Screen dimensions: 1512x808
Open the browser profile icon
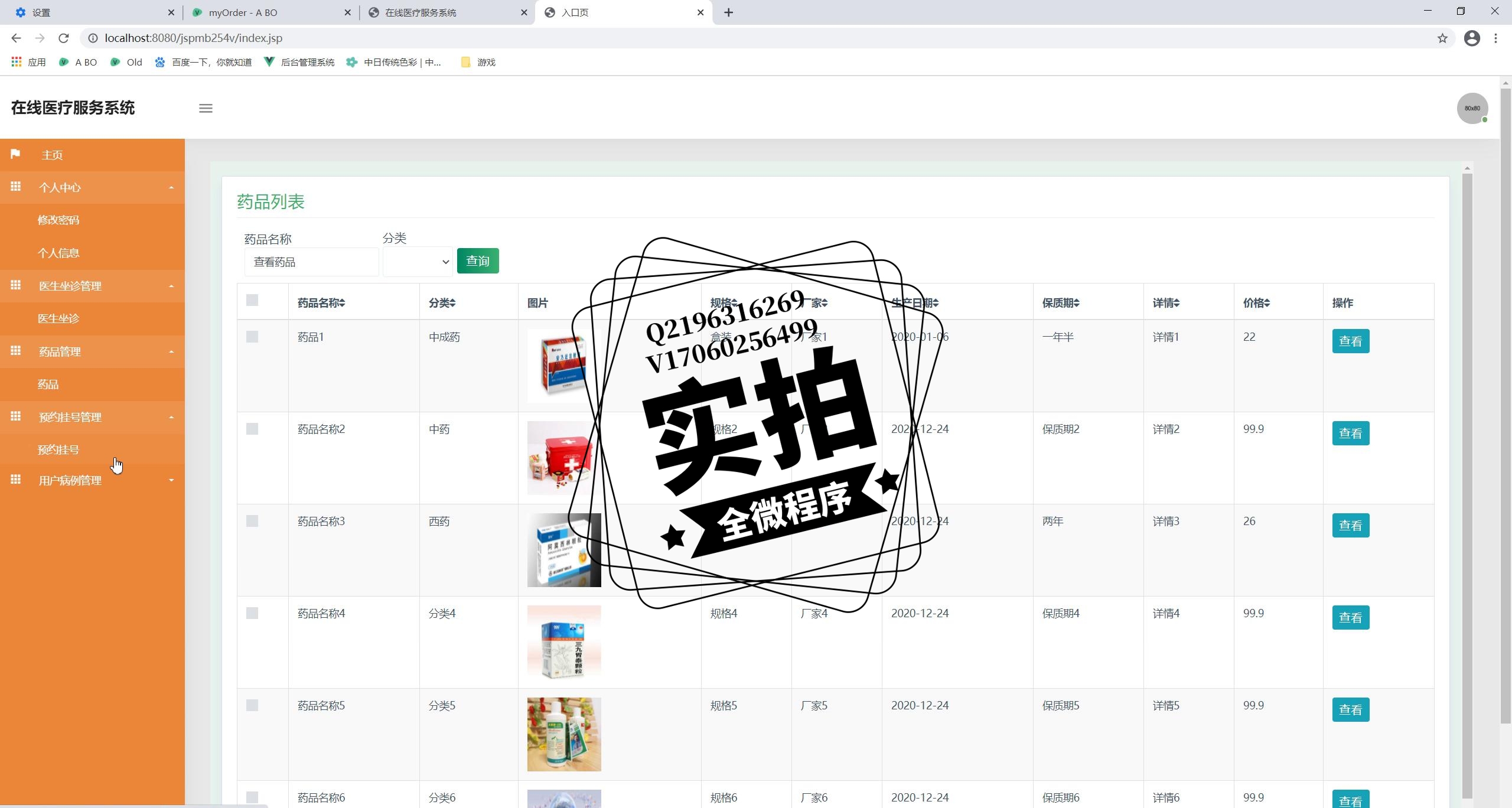[1472, 38]
